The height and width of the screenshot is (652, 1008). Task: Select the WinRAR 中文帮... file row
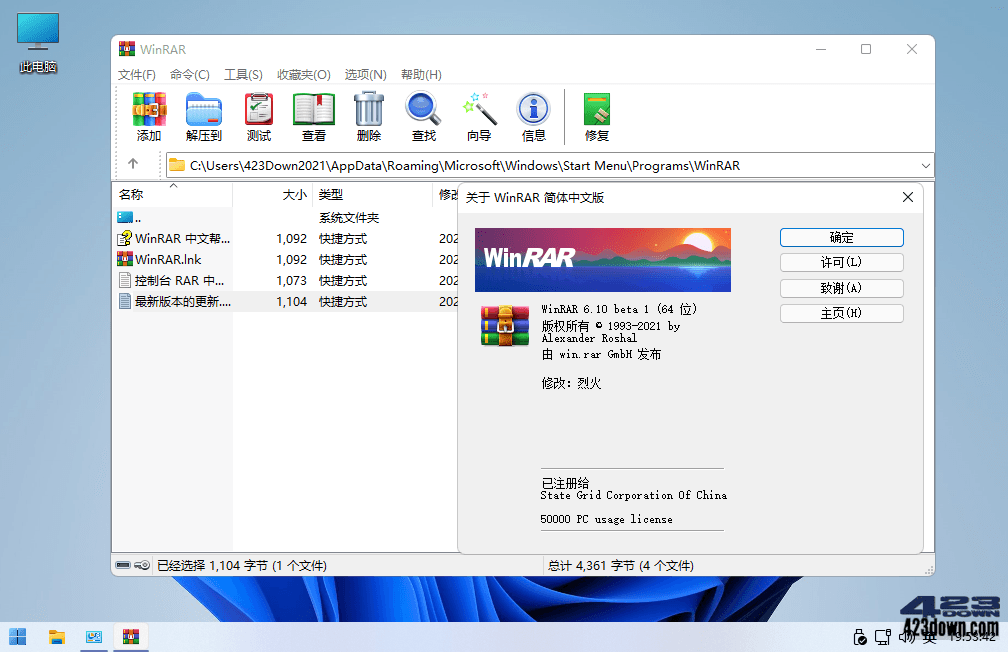tap(285, 239)
